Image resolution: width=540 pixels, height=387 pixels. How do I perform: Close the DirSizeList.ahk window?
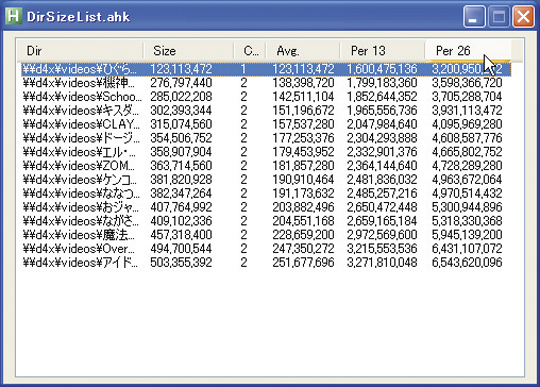click(x=523, y=16)
